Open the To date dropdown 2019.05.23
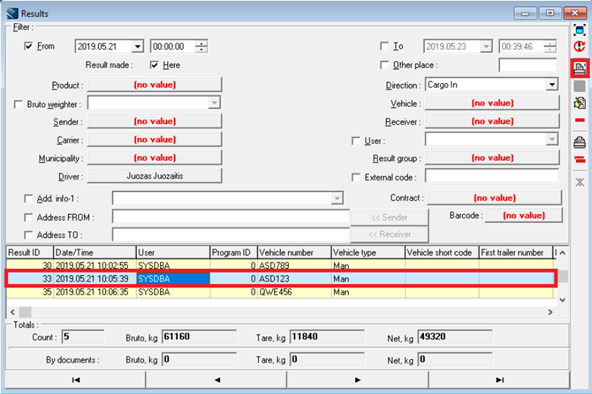Image resolution: width=592 pixels, height=394 pixels. pos(486,46)
